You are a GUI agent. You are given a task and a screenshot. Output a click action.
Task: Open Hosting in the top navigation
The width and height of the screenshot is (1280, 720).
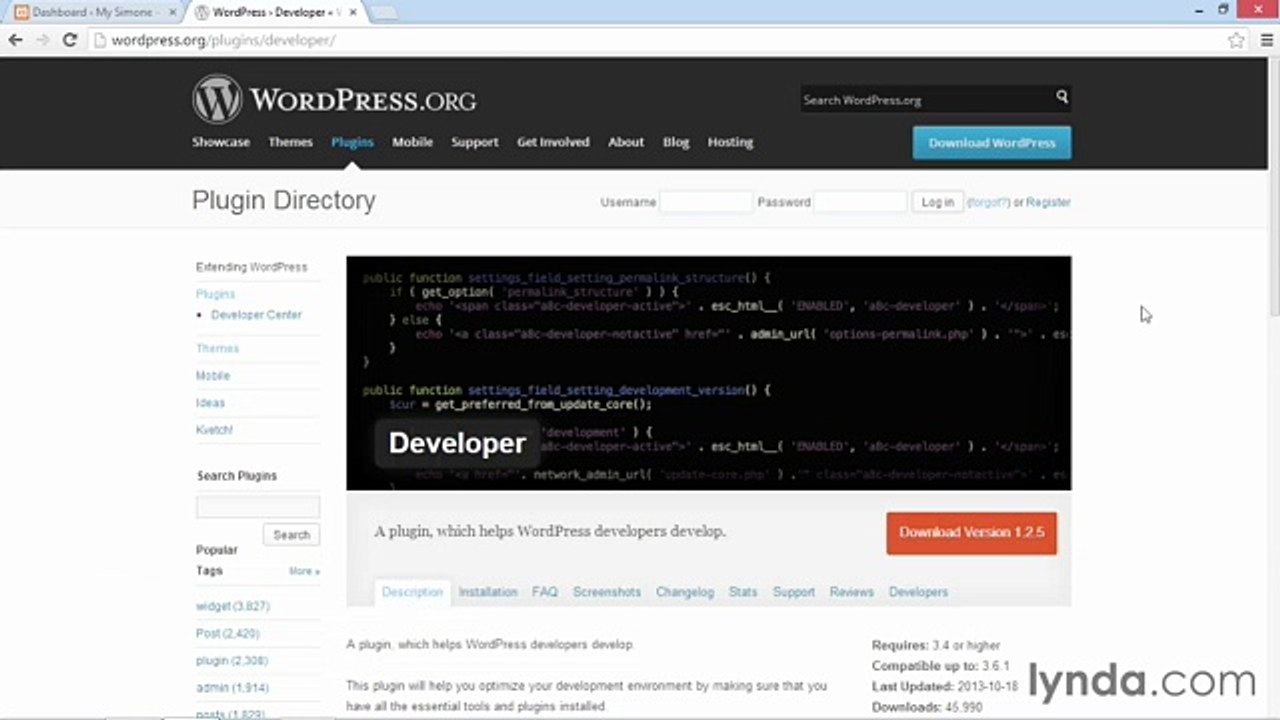730,142
